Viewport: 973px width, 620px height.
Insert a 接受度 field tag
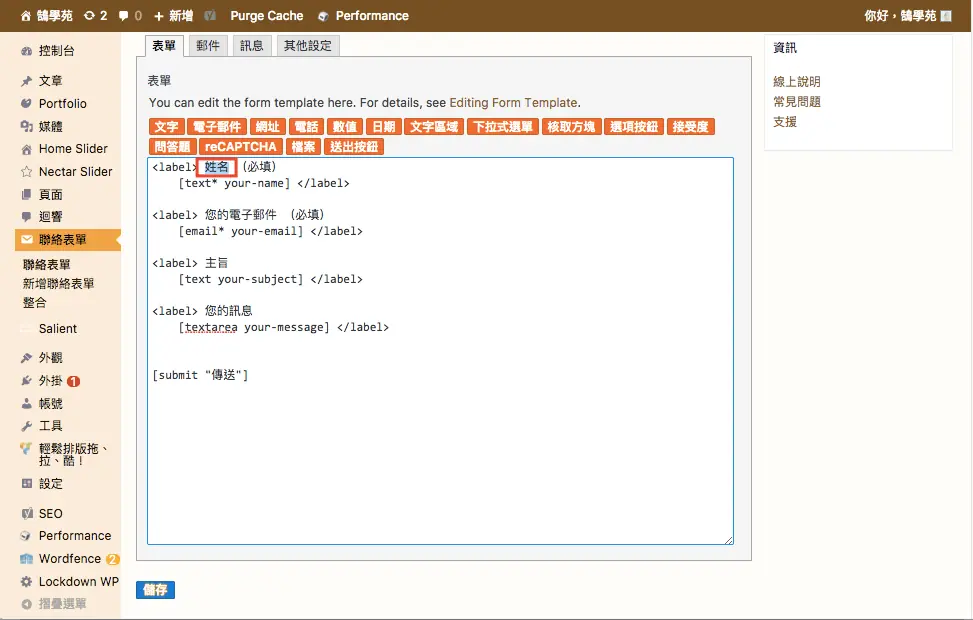(x=691, y=127)
